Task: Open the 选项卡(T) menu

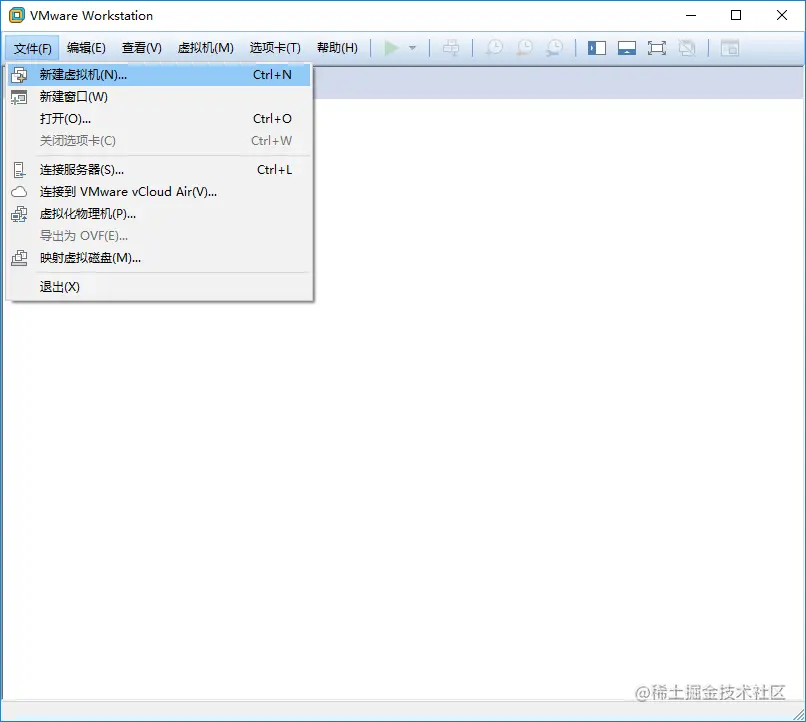Action: [x=275, y=48]
